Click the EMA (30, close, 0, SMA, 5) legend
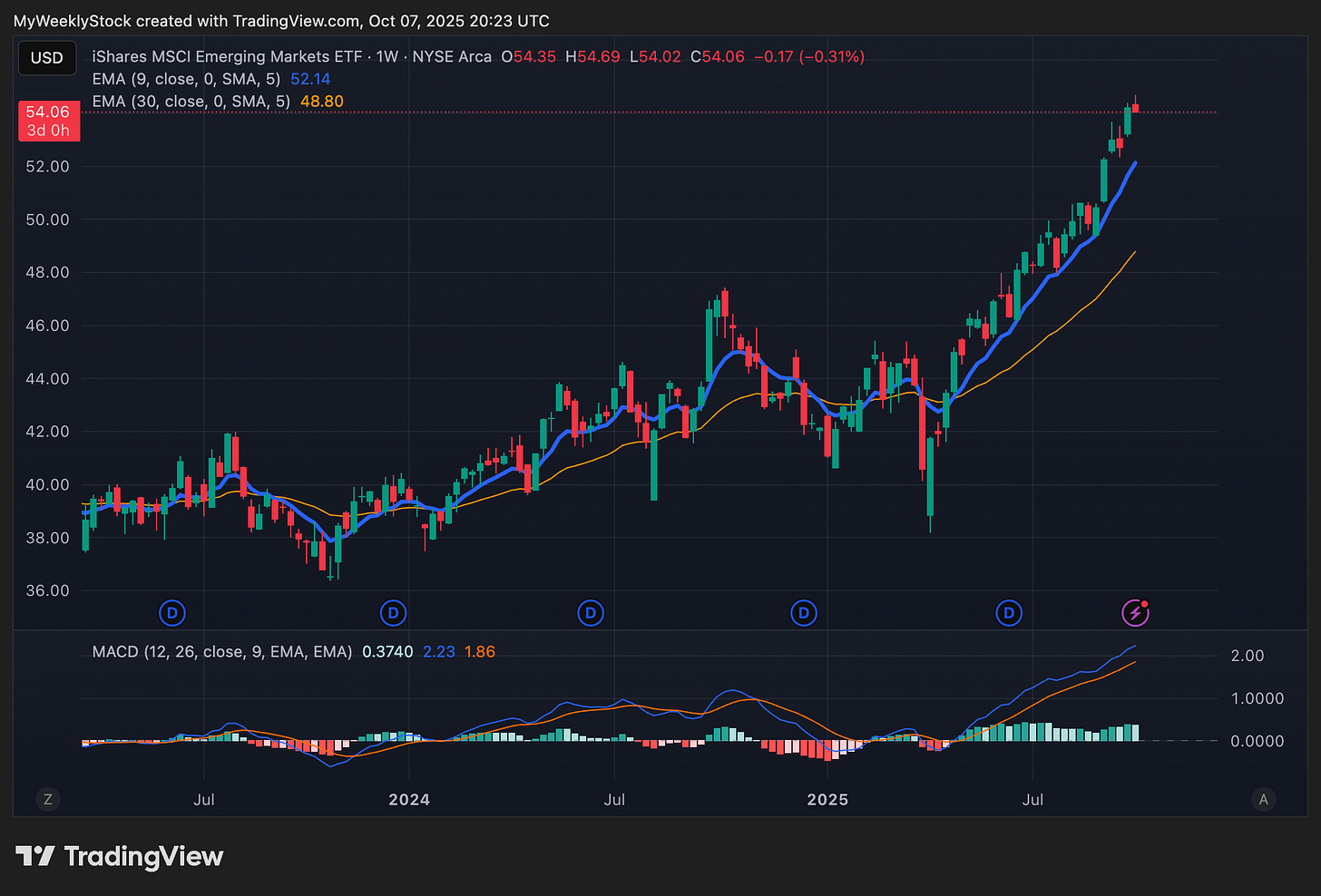 coord(191,102)
